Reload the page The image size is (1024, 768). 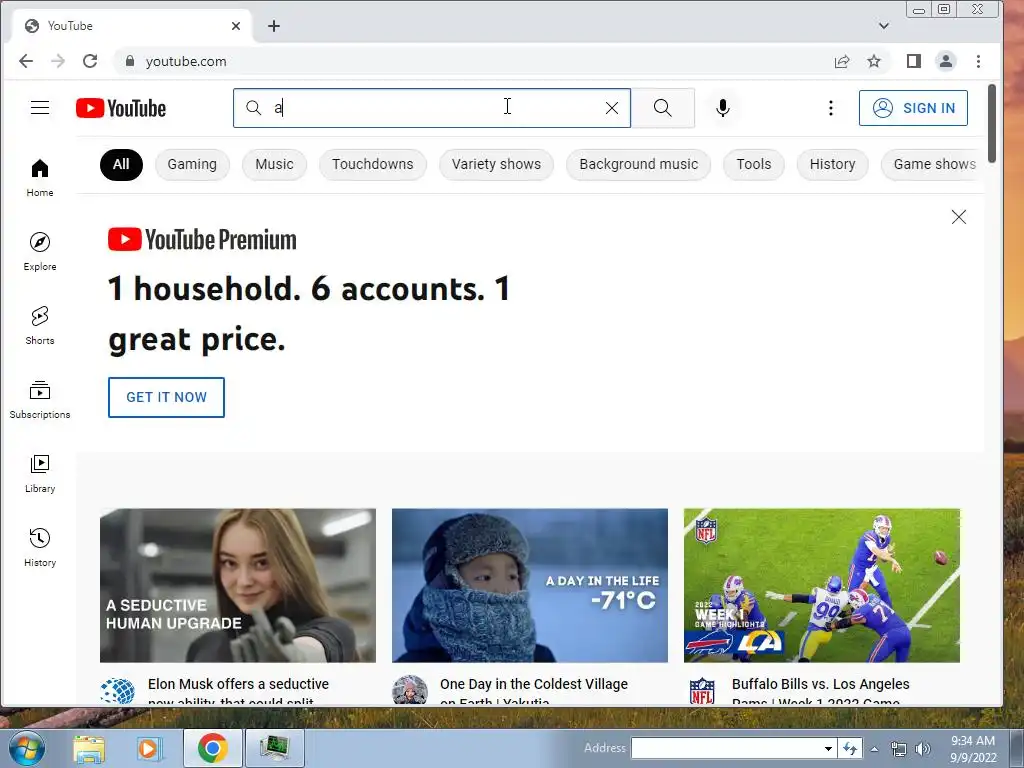(x=90, y=61)
